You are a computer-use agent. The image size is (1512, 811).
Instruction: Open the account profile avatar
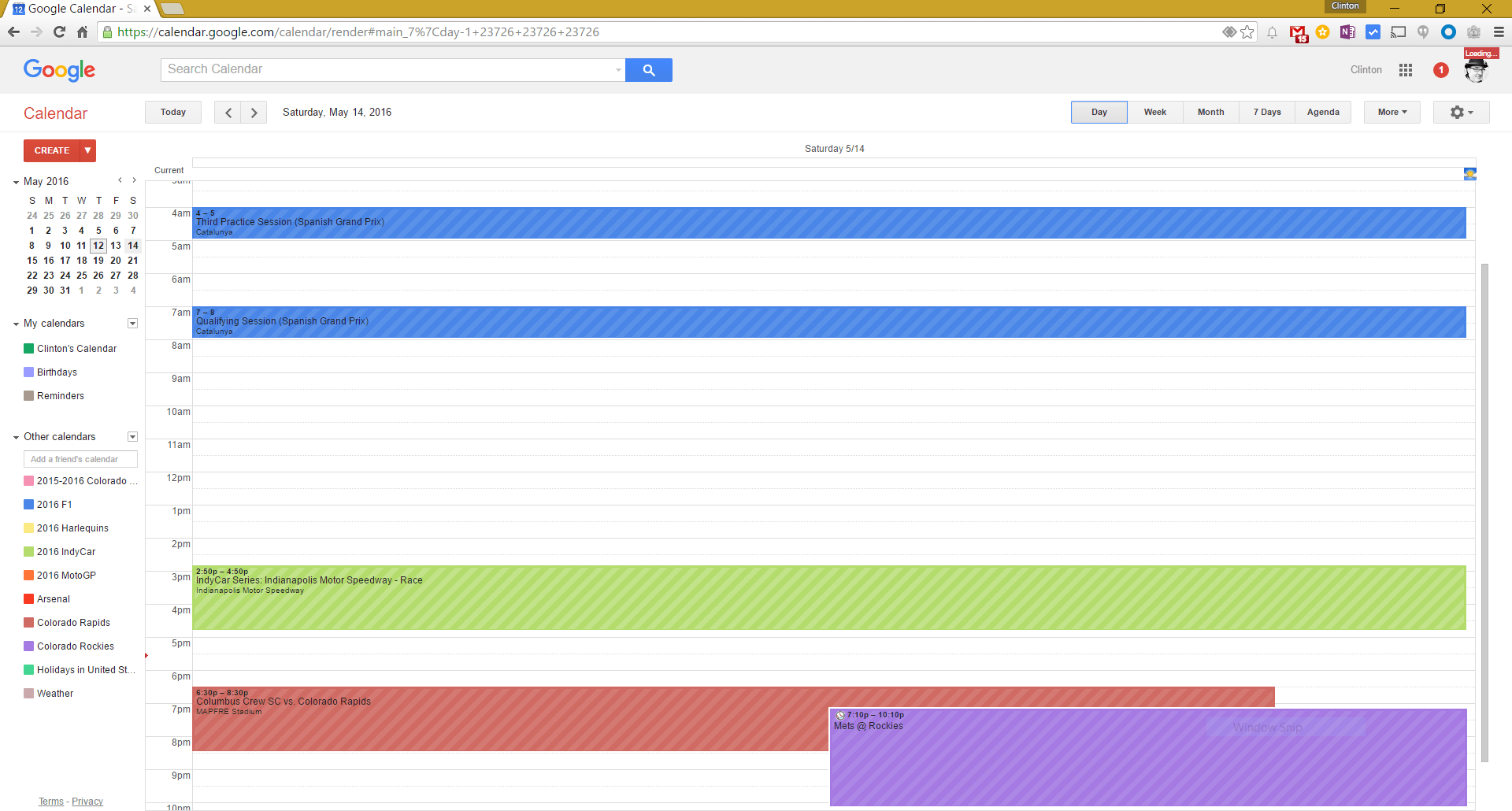click(x=1477, y=70)
